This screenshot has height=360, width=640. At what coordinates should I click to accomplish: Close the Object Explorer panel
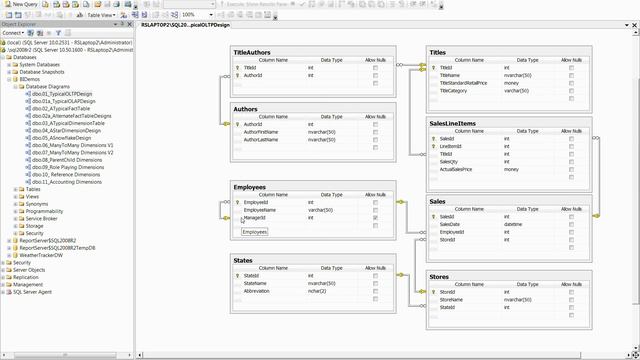point(130,24)
